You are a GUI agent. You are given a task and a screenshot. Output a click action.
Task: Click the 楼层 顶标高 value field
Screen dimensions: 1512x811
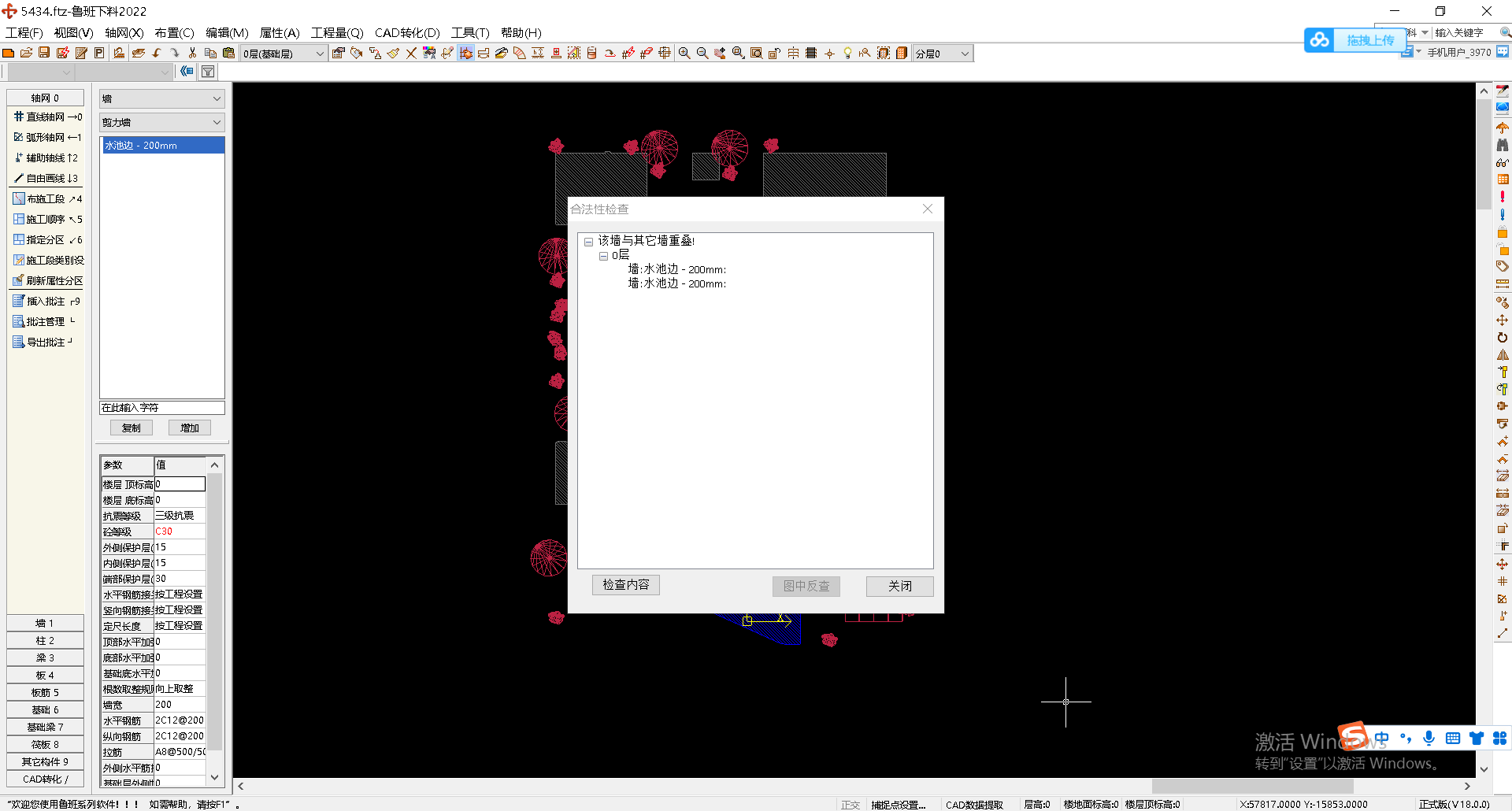[180, 484]
